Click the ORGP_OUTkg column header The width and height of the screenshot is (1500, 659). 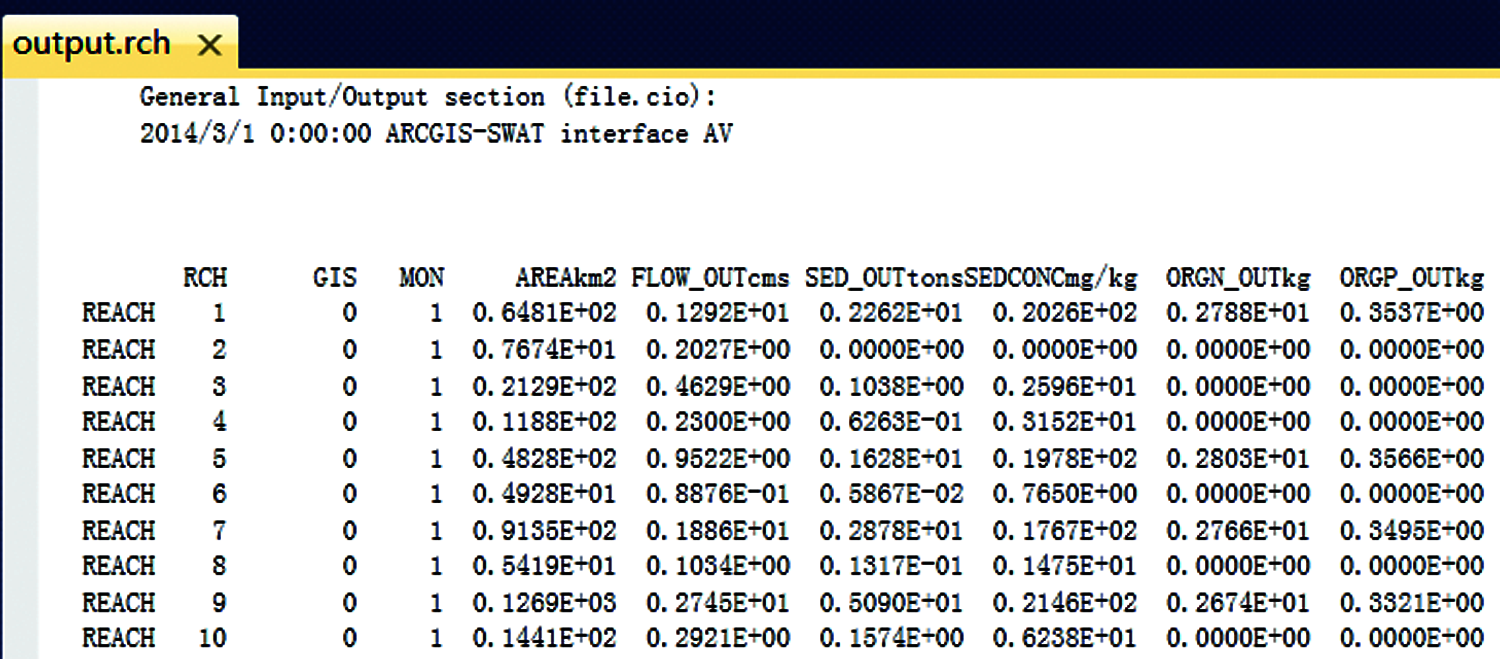(x=1411, y=277)
